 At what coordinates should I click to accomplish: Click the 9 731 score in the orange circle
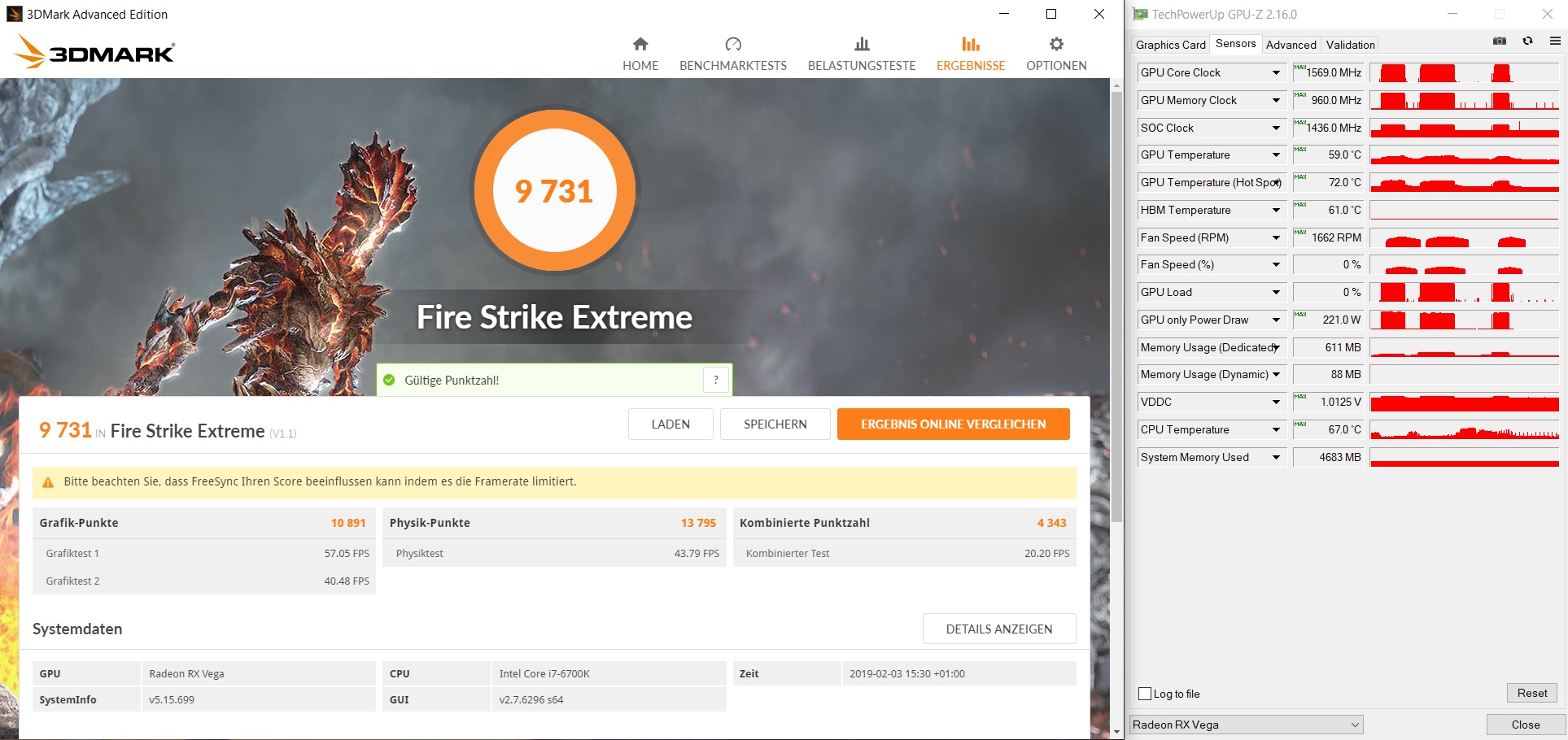[x=554, y=191]
